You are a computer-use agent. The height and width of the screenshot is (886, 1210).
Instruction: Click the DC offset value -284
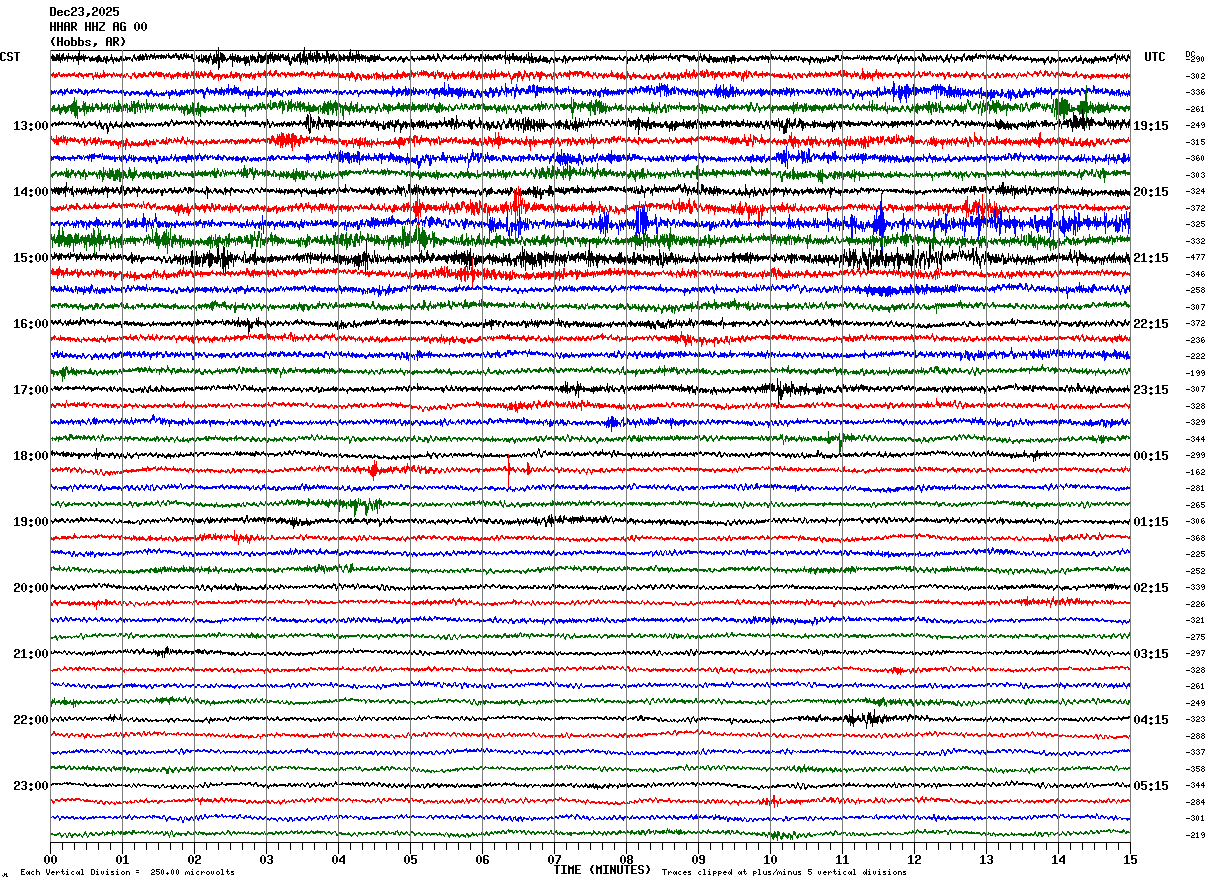tap(1195, 802)
